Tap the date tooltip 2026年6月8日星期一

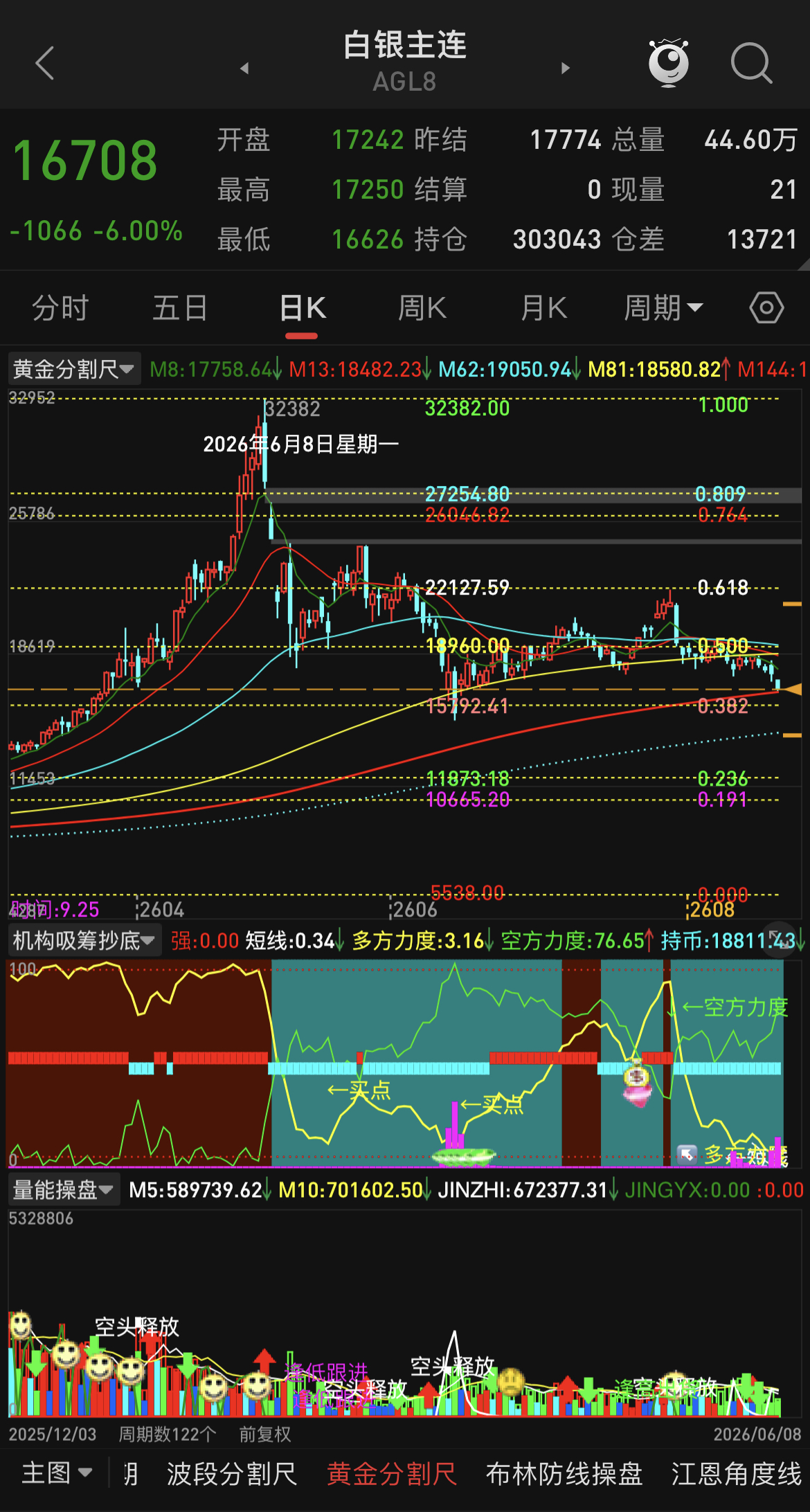300,444
